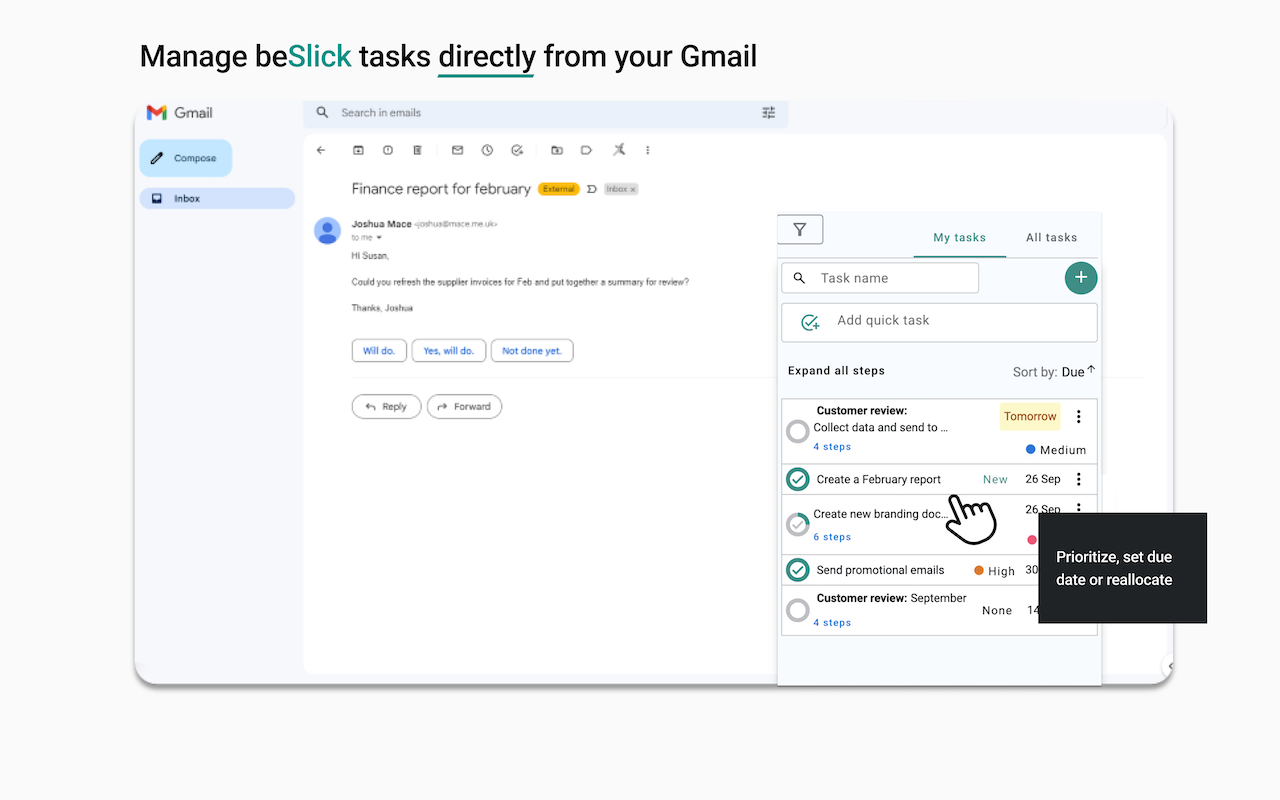Check off the 'Customer review' task circle
Image resolution: width=1280 pixels, height=800 pixels.
click(797, 431)
